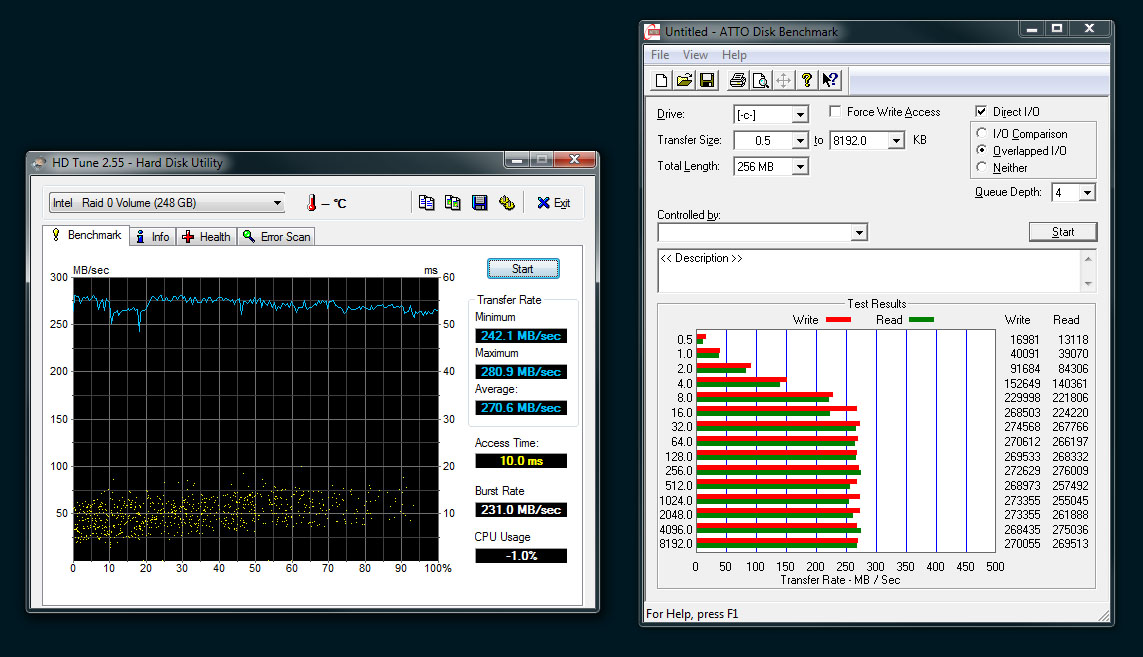The image size is (1143, 657).
Task: Click the context help pointer icon
Action: pos(830,80)
